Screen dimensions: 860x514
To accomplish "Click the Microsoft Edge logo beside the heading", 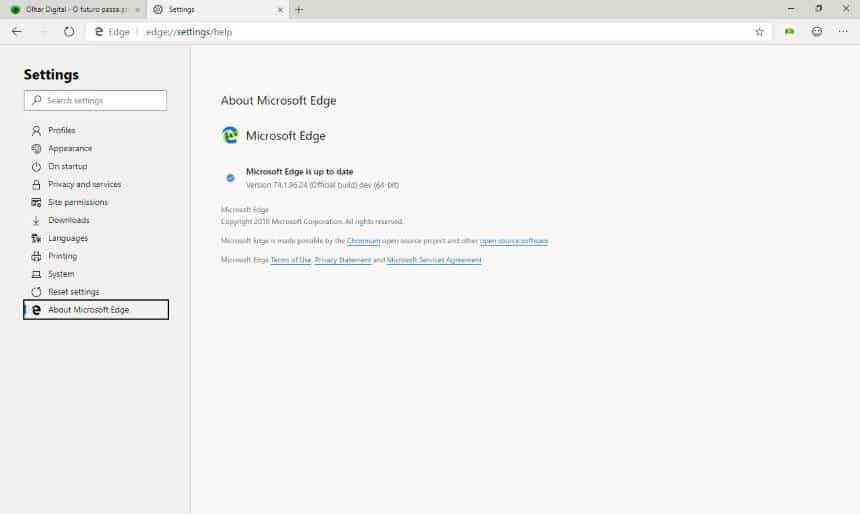I will click(230, 135).
